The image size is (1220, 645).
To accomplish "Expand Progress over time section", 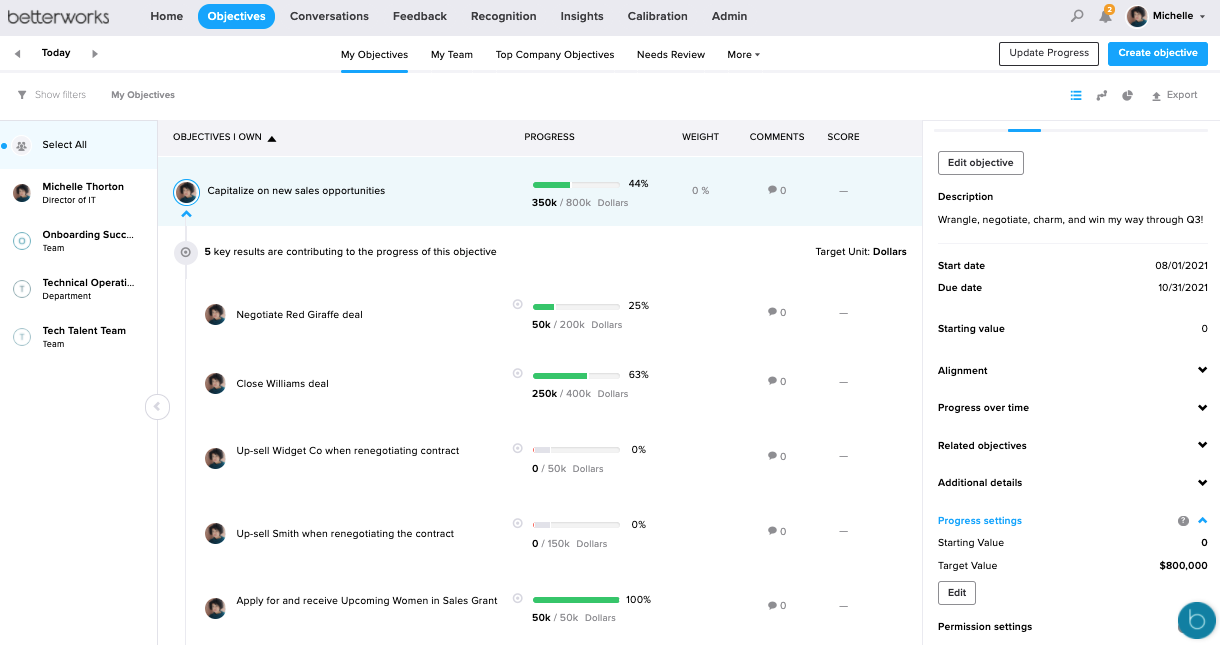I will pos(1202,408).
